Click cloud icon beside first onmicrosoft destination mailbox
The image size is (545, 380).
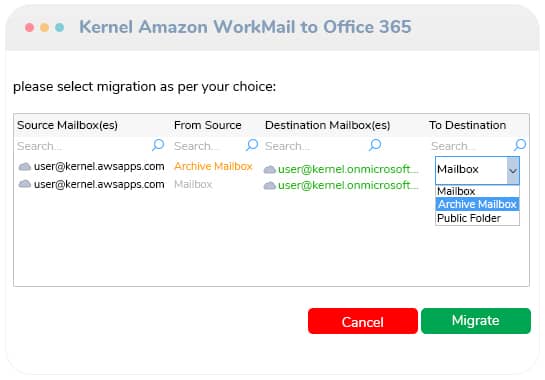click(x=270, y=170)
